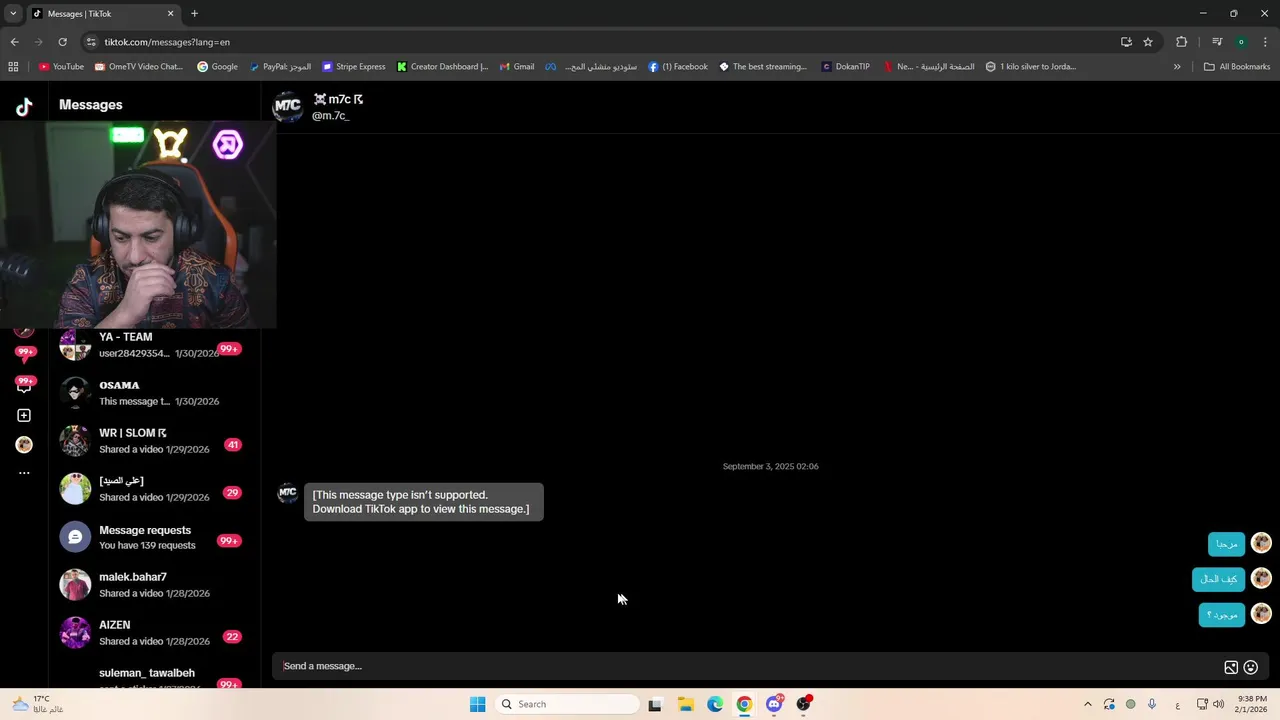Open the emoji picker in message box

point(1250,667)
